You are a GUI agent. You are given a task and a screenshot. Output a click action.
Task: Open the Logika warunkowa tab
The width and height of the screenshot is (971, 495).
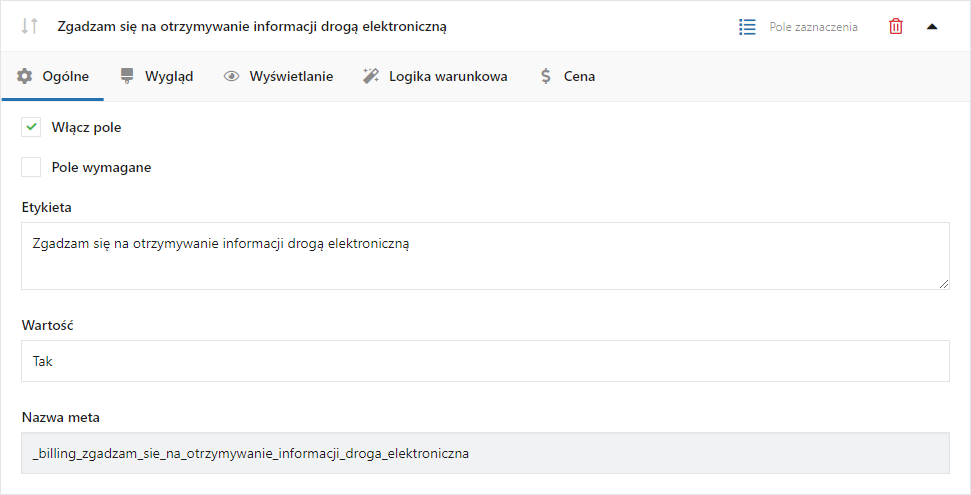click(435, 76)
